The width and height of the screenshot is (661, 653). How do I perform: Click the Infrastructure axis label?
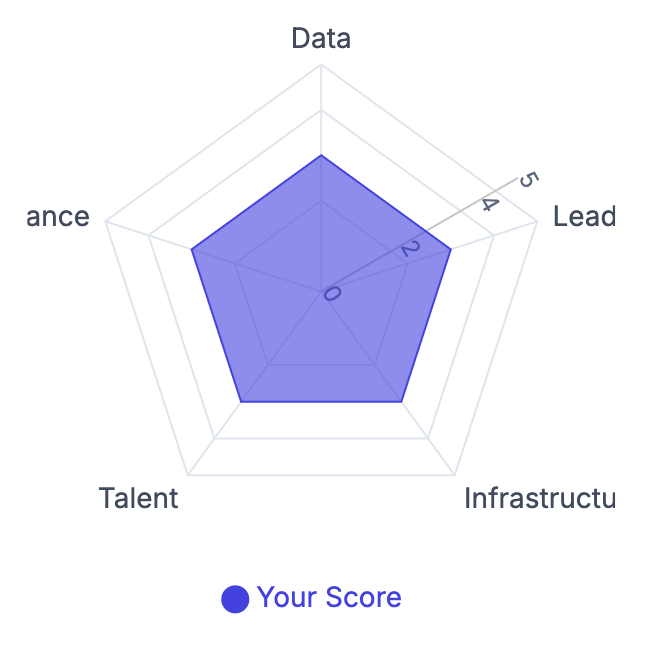[539, 498]
